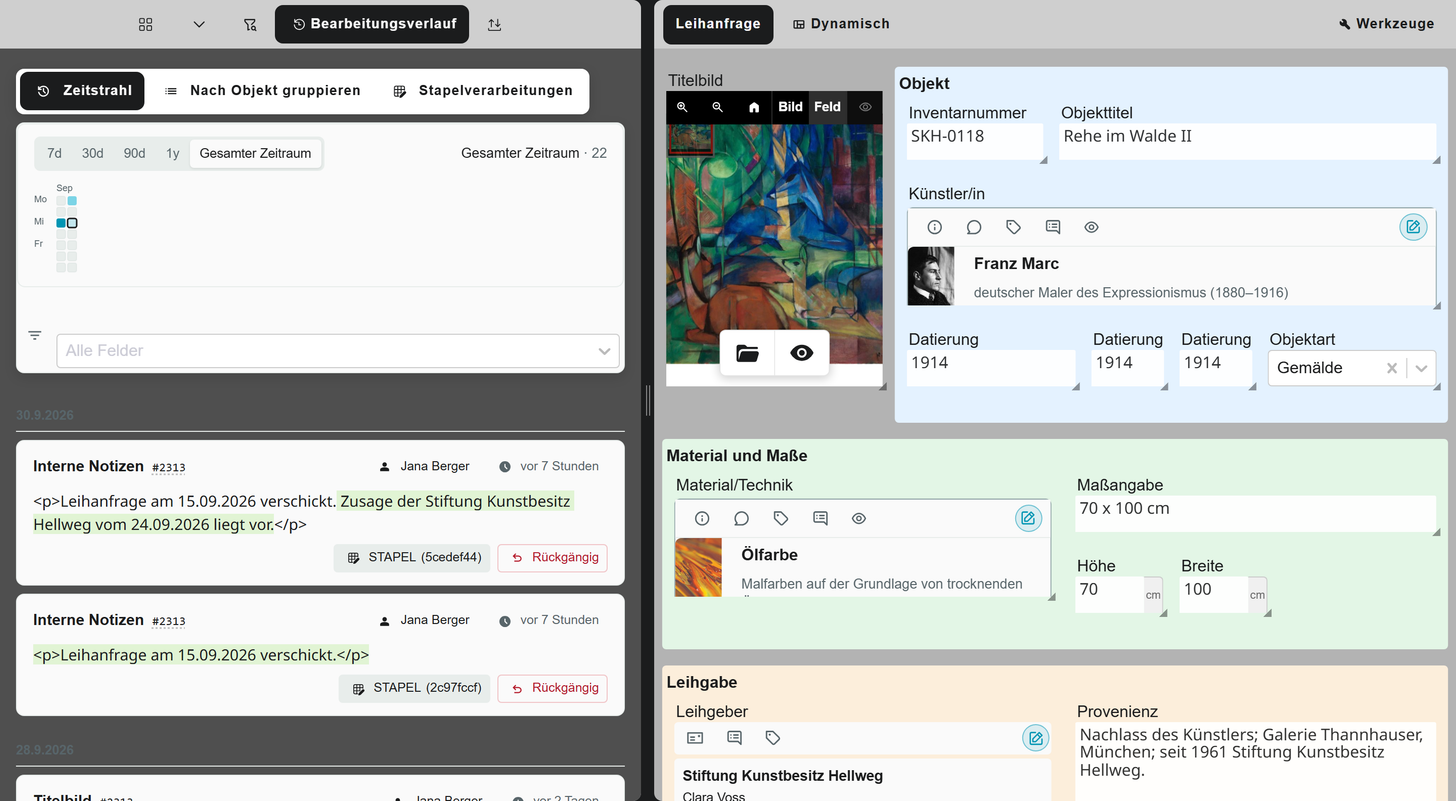Open the Dynamisch tab
Image resolution: width=1456 pixels, height=801 pixels.
click(x=841, y=24)
